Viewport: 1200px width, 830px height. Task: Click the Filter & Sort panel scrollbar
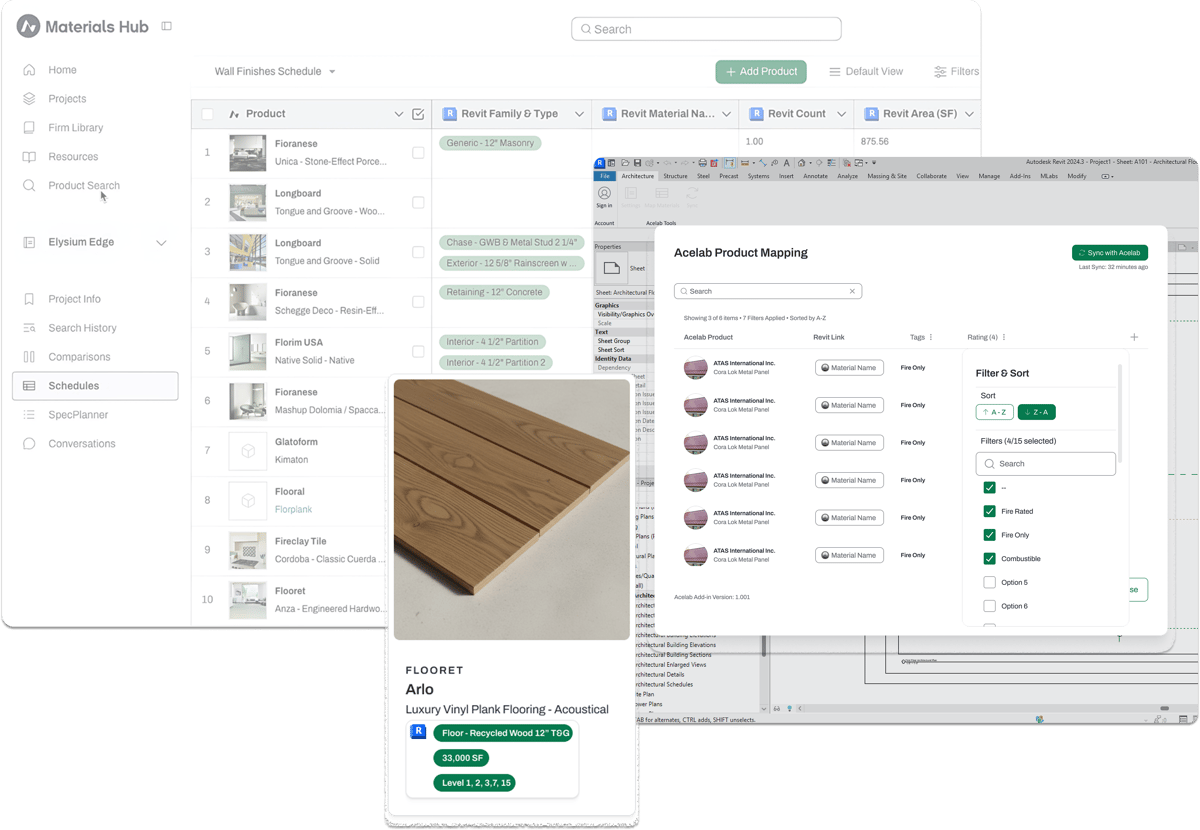(1120, 415)
